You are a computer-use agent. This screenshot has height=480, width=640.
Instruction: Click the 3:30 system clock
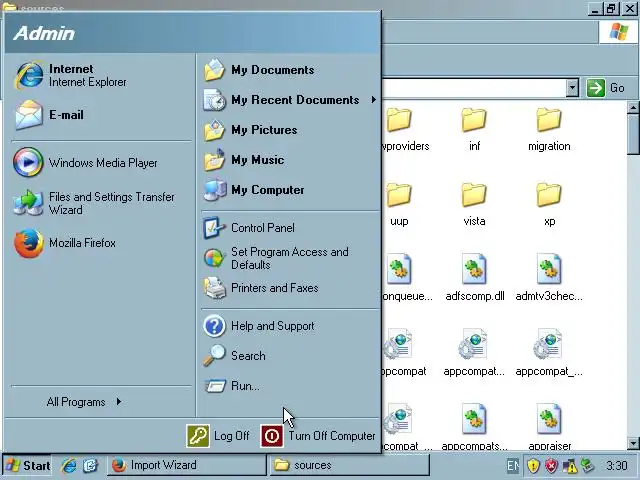tap(616, 466)
